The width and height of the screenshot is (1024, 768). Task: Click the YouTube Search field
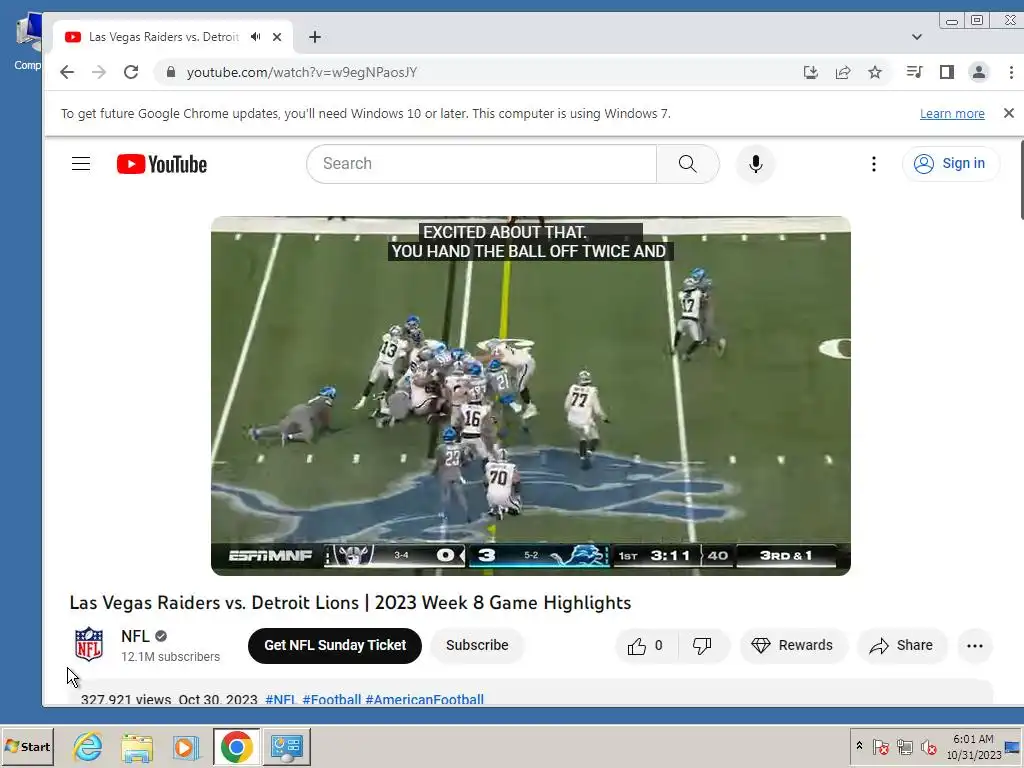pos(481,164)
